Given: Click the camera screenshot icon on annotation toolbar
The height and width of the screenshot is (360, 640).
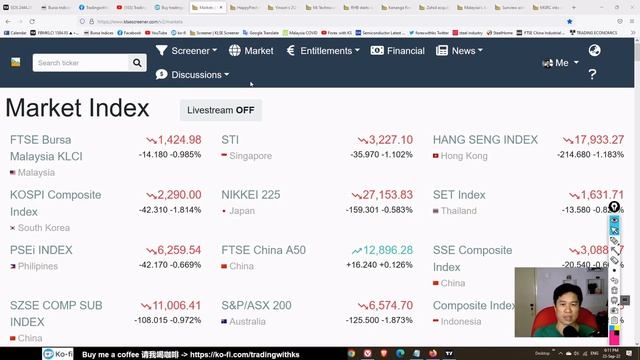Looking at the screenshot, I should pyautogui.click(x=614, y=310).
